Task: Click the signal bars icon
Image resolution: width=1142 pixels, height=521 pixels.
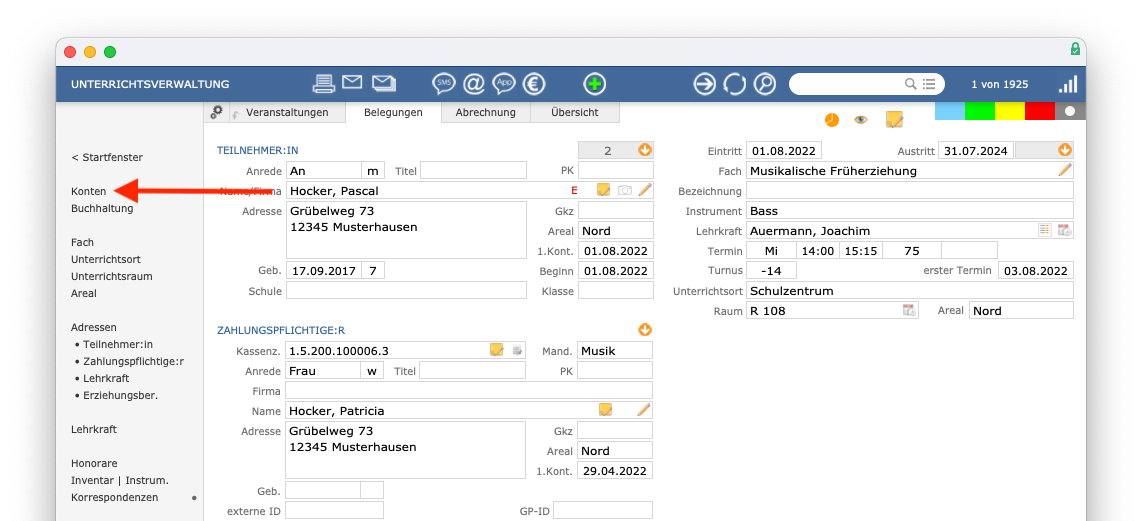Action: [1068, 84]
